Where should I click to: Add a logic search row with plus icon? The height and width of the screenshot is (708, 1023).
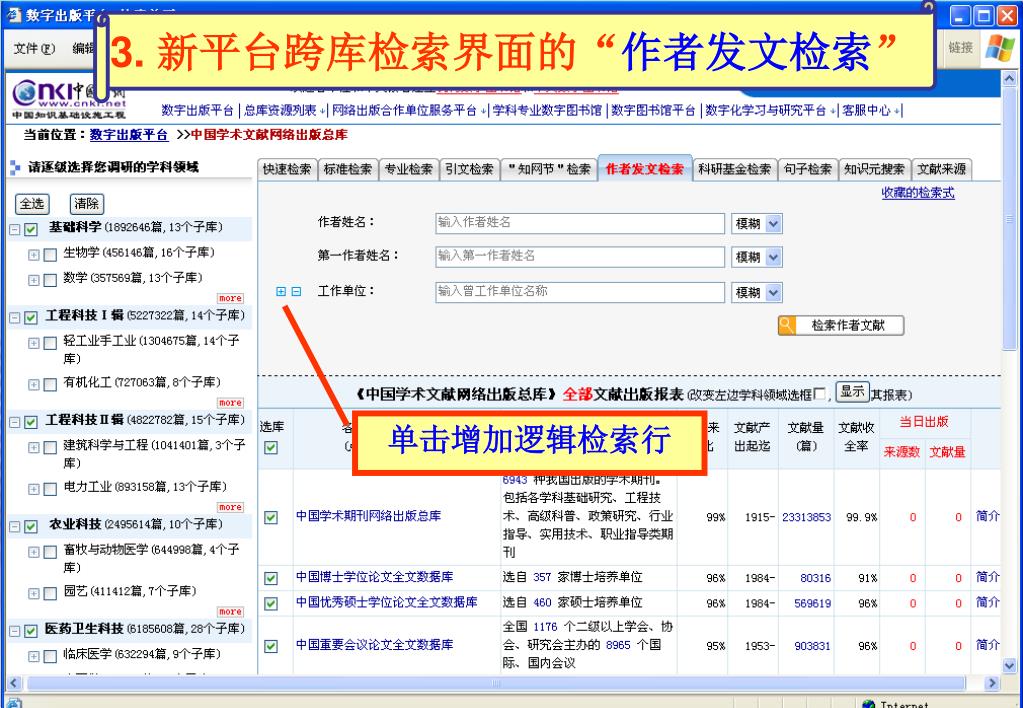point(281,292)
